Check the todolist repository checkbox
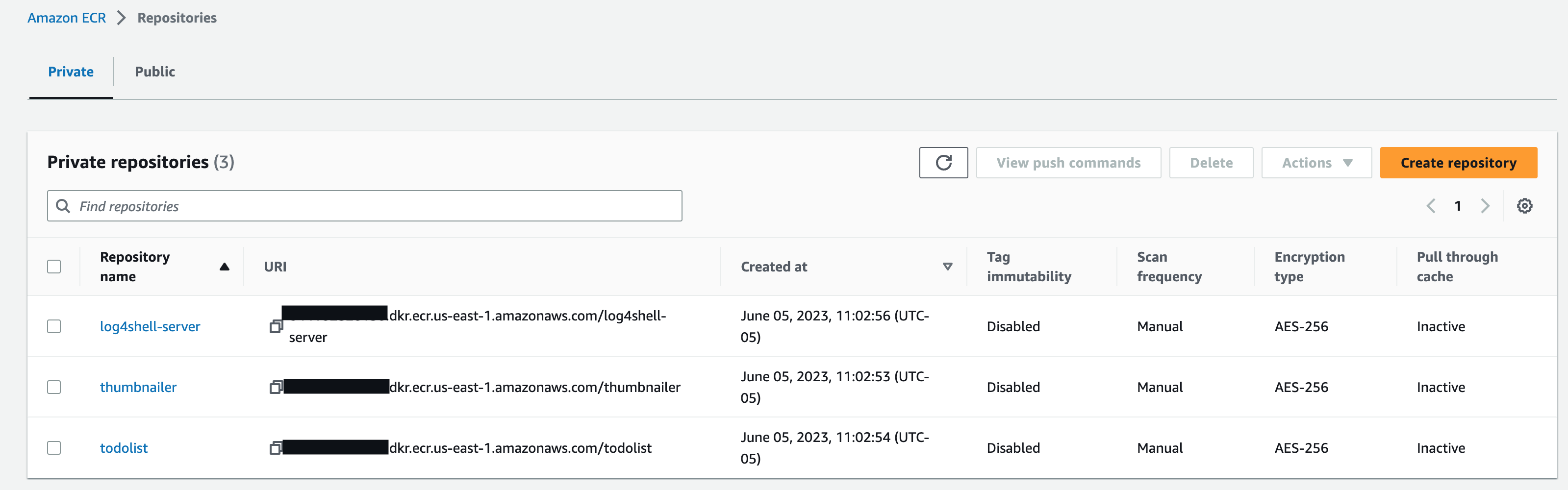Image resolution: width=1568 pixels, height=490 pixels. 54,448
